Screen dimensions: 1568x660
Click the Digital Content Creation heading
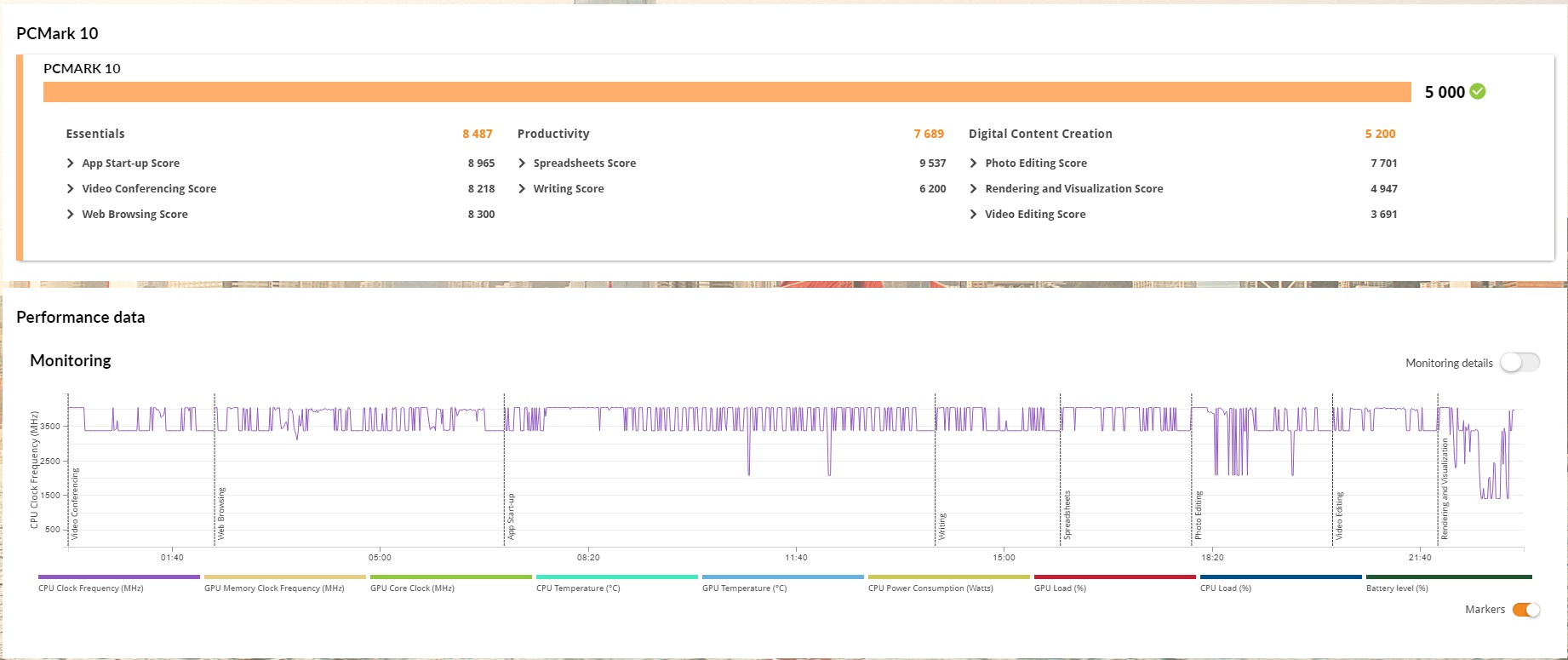pyautogui.click(x=1040, y=134)
